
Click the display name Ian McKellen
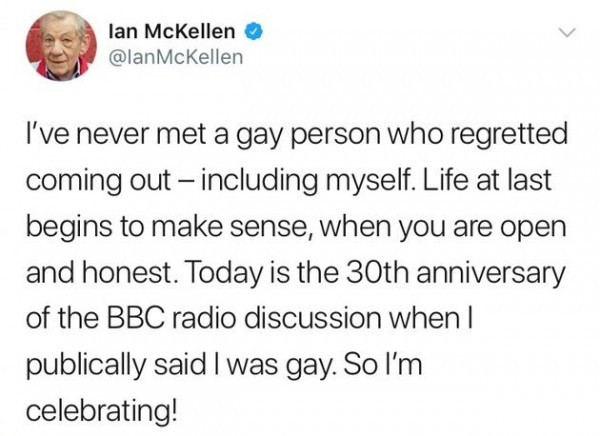(x=171, y=31)
